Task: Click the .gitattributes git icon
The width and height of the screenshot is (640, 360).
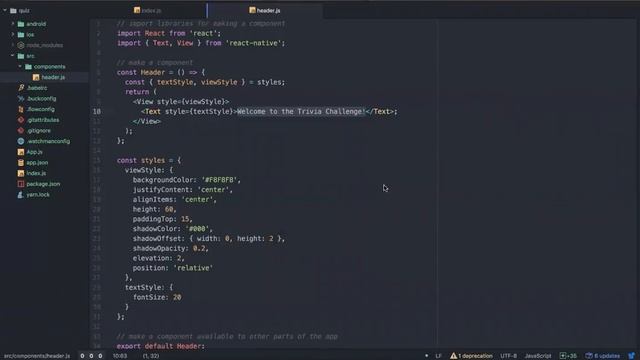Action: tap(21, 120)
